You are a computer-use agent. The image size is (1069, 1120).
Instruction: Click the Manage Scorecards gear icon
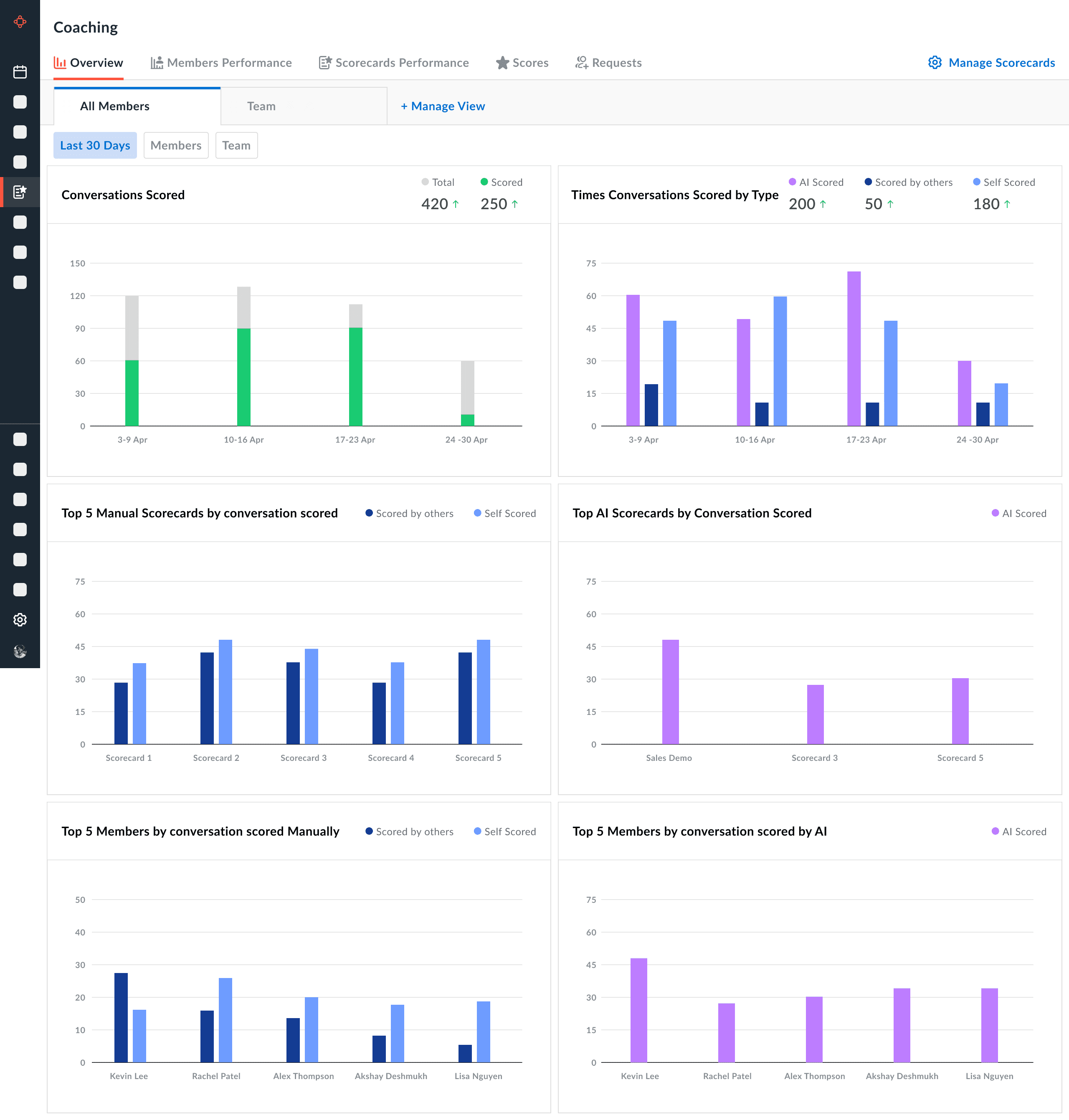tap(935, 63)
